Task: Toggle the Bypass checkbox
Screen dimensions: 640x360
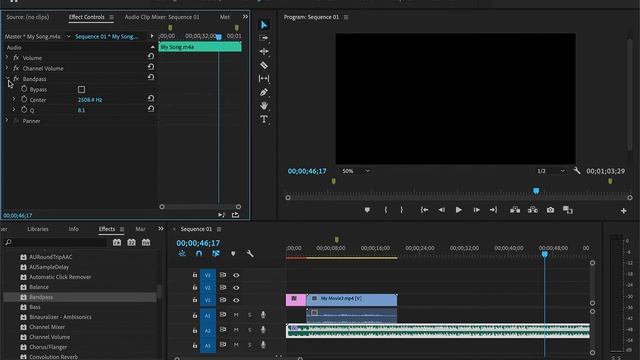Action: pyautogui.click(x=81, y=89)
